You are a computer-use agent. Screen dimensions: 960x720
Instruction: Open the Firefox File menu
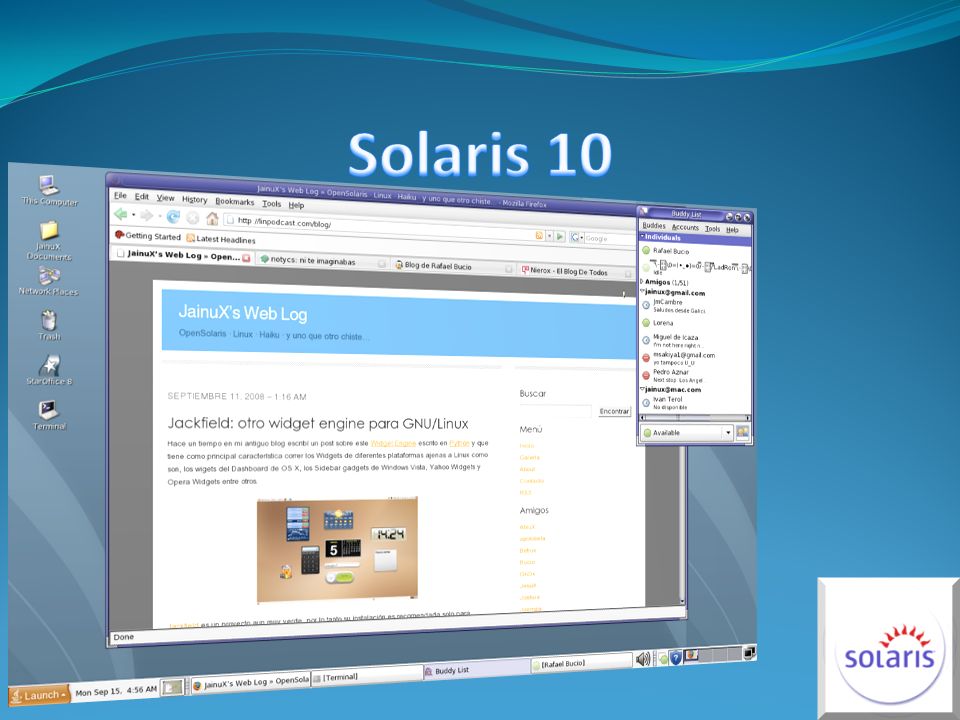point(120,195)
